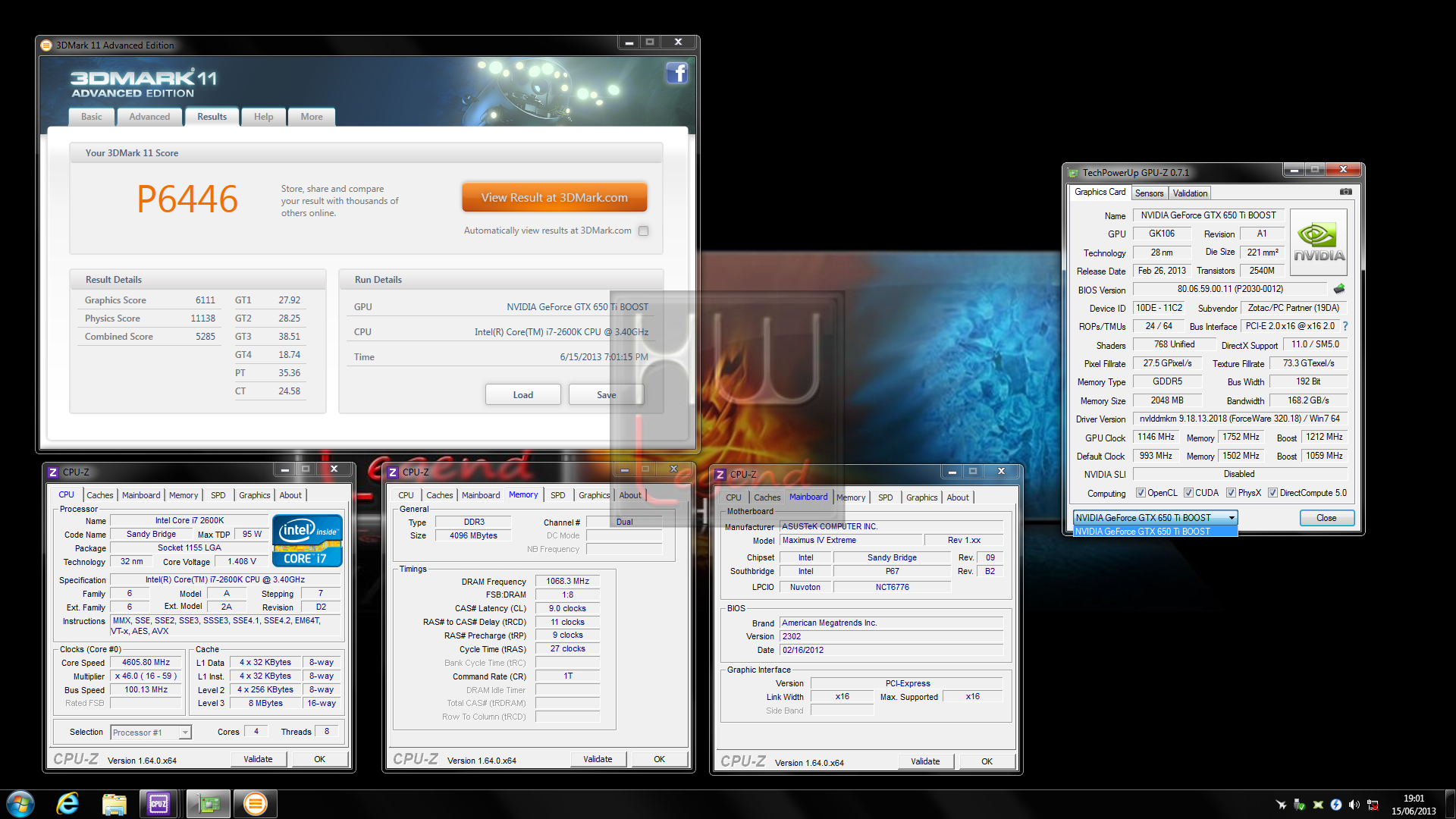
Task: Click the NVIDIA logo in GPU-Z
Action: tap(1319, 242)
